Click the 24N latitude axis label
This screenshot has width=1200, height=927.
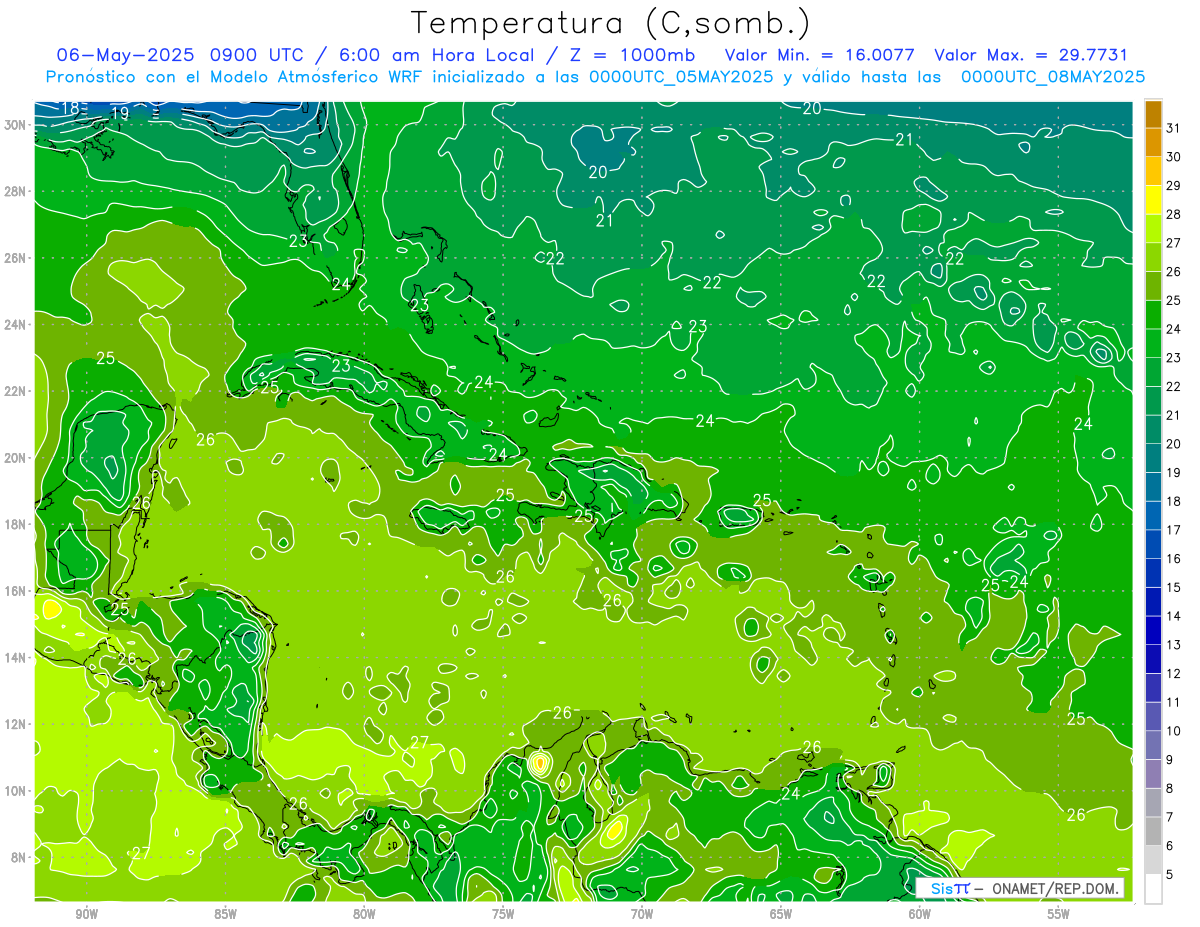17,325
